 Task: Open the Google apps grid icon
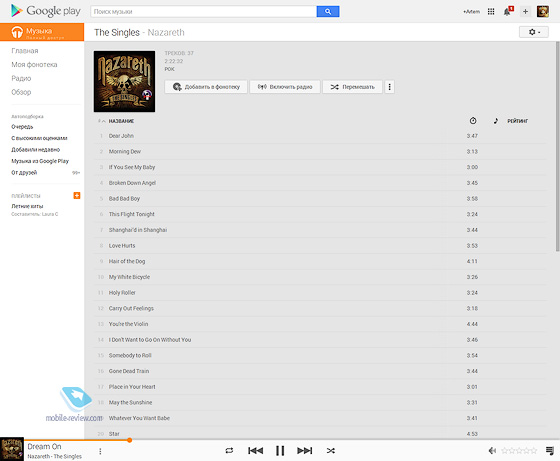click(491, 11)
